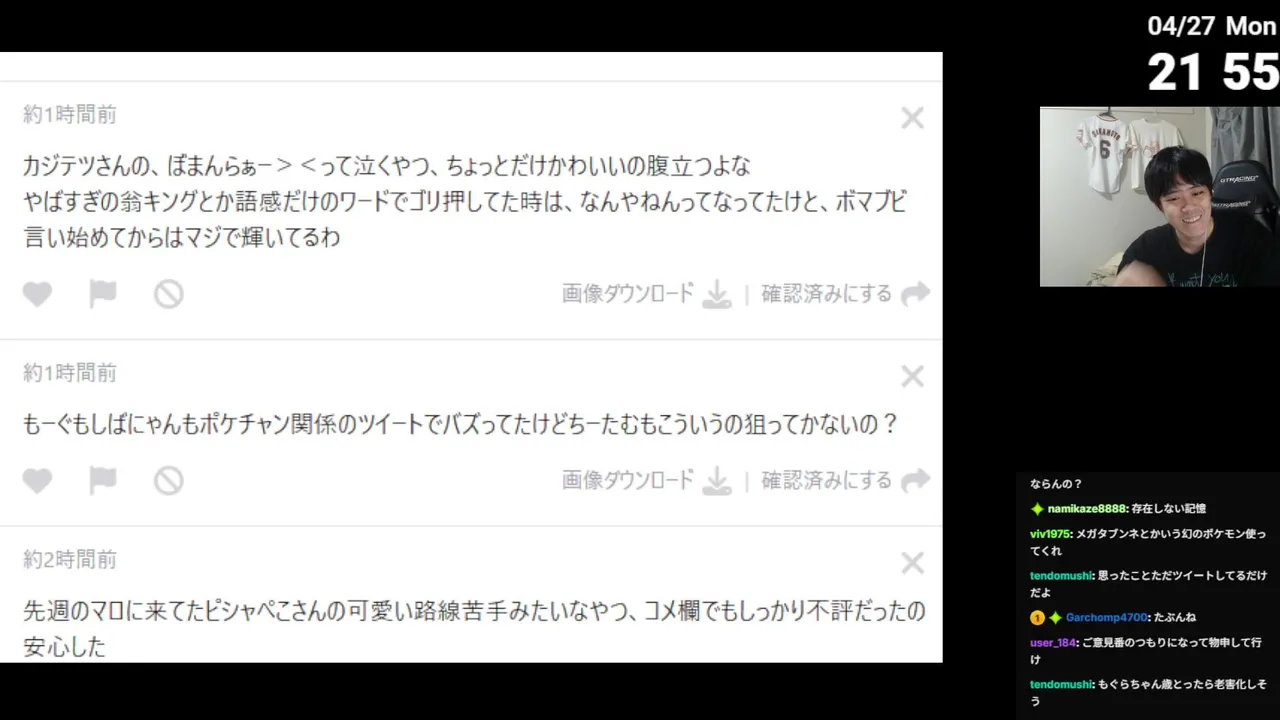Download icon for the second message
The height and width of the screenshot is (720, 1280).
point(717,481)
